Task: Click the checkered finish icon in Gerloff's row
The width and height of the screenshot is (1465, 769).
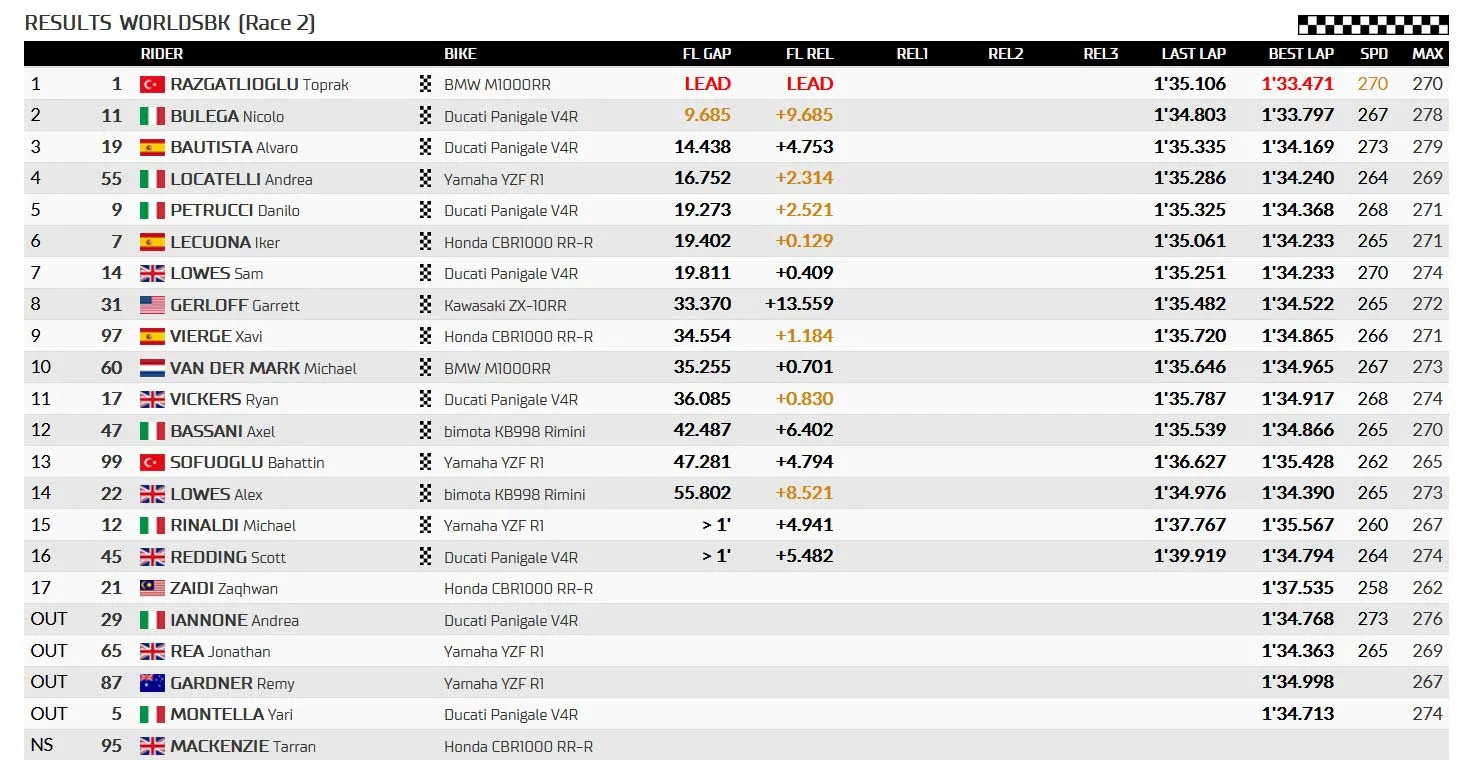Action: 426,305
